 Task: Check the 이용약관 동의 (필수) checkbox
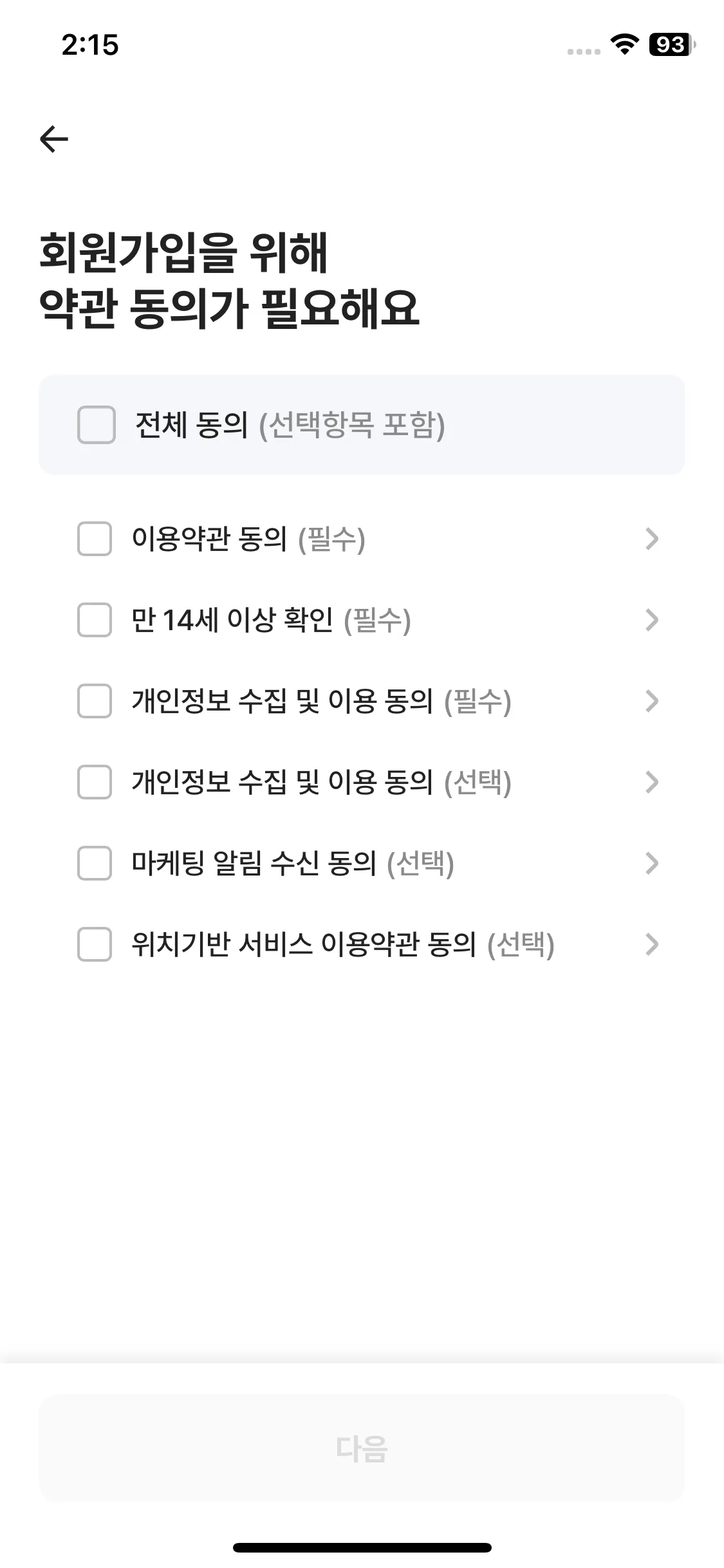(x=95, y=539)
